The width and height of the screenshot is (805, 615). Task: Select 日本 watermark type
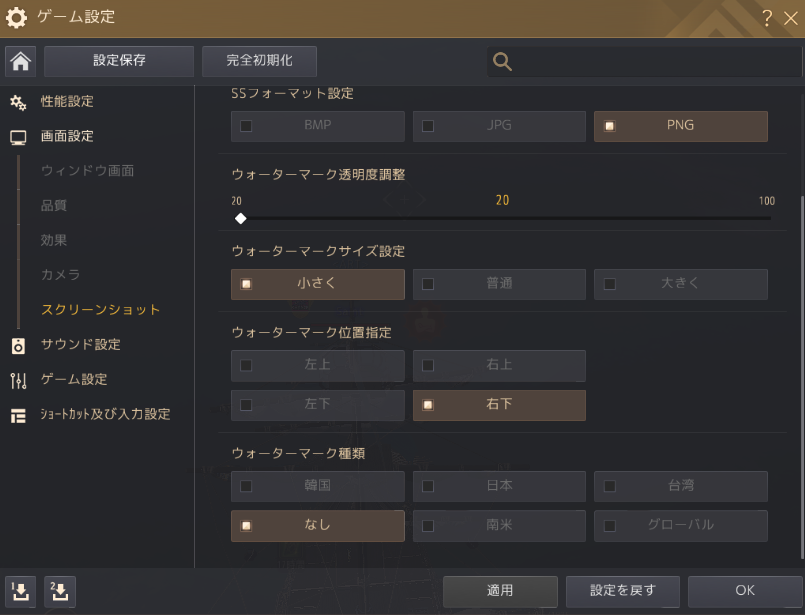click(x=499, y=486)
